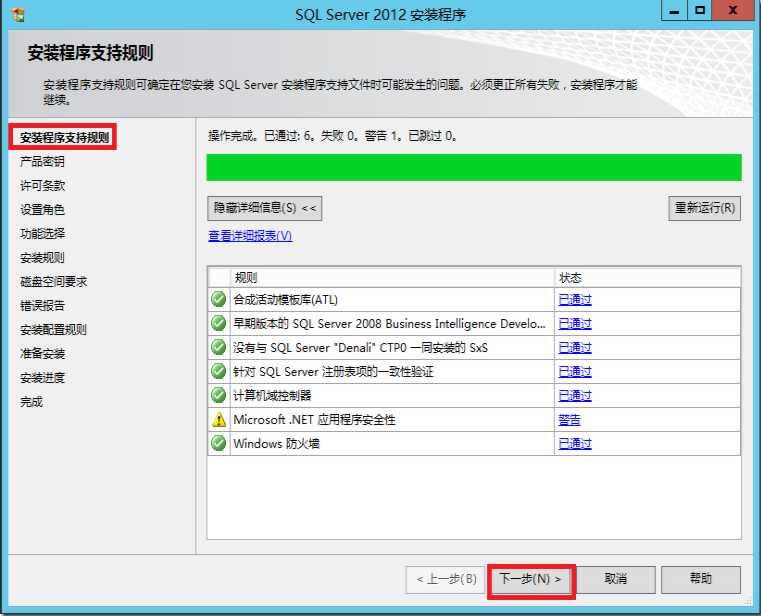
Task: Click the rule text Microsoft .NET 应用程序安全性
Action: [314, 419]
